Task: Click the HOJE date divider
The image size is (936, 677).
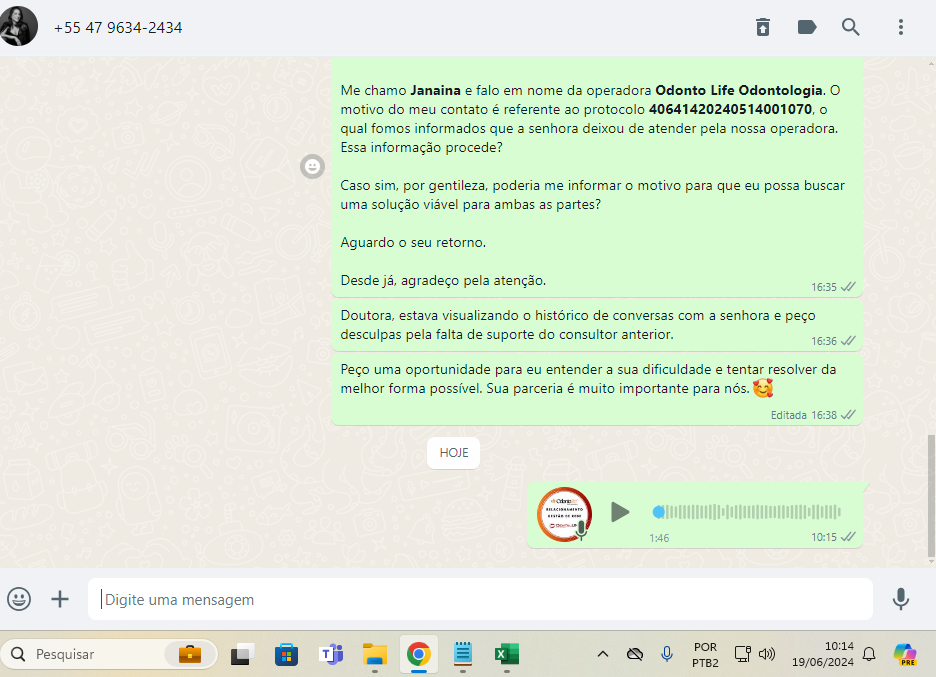Action: [454, 453]
